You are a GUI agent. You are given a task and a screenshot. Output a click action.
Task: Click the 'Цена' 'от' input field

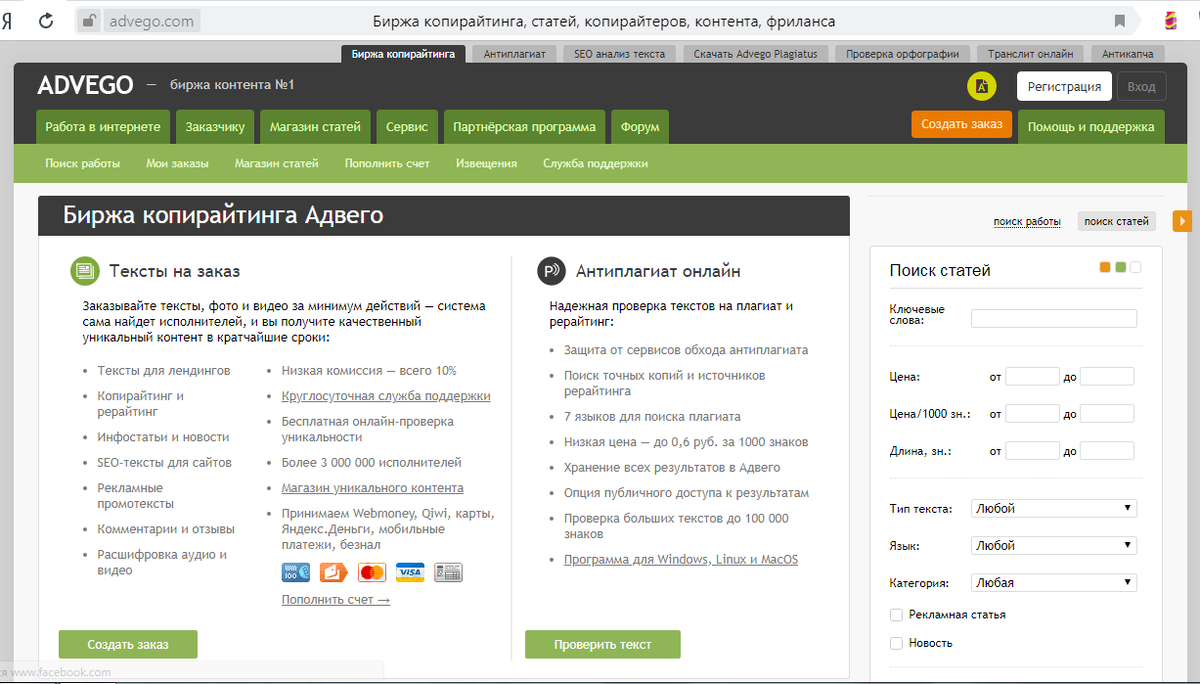pyautogui.click(x=1032, y=377)
